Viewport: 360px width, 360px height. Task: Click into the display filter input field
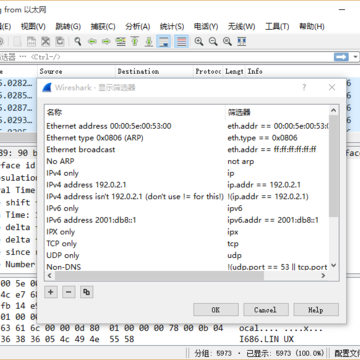tap(166, 57)
